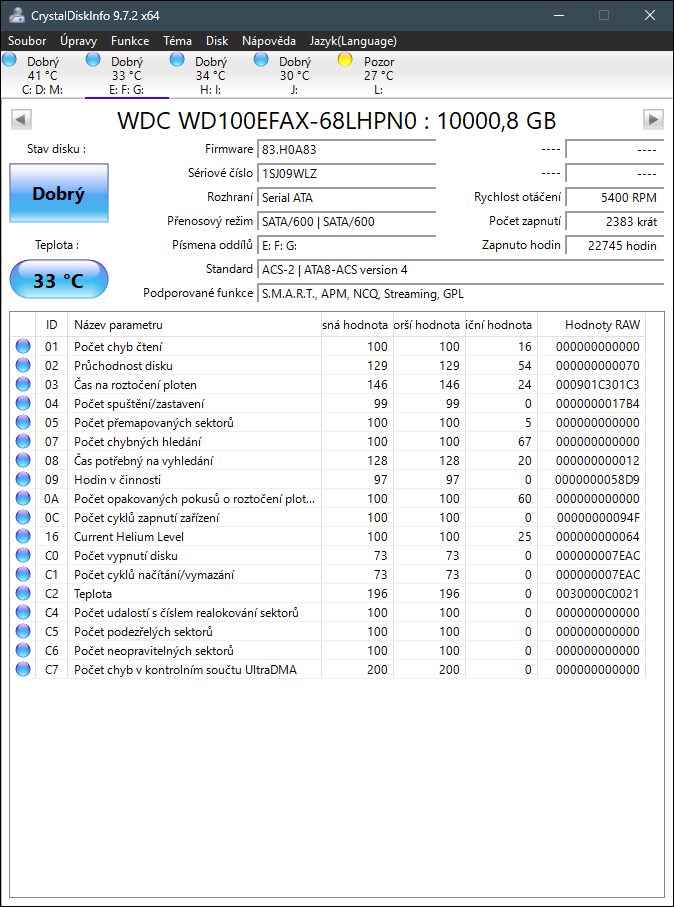
Task: Open the Jazyk(Language) menu
Action: pos(353,41)
